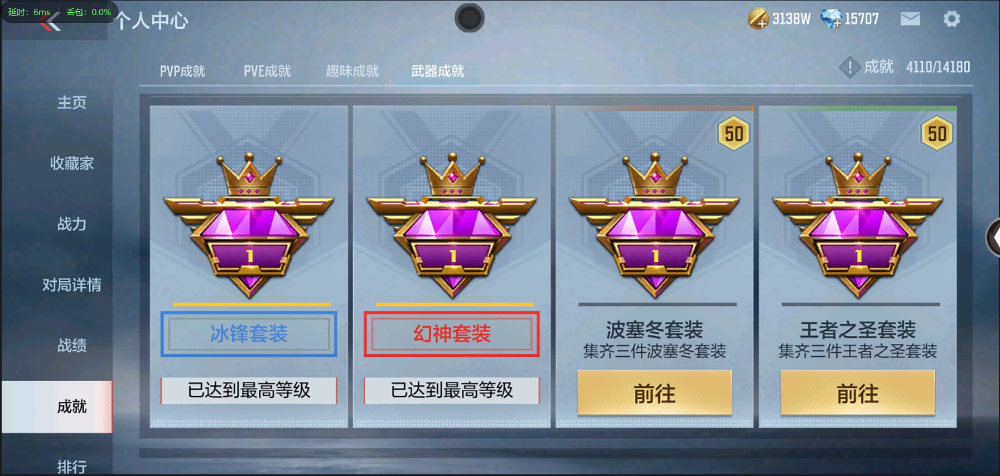Click the diamond currency icon
1000x476 pixels.
pyautogui.click(x=831, y=19)
